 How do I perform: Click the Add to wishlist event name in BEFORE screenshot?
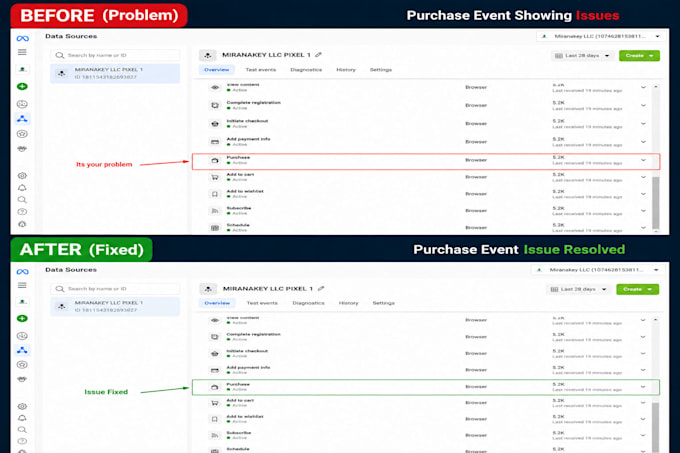point(245,191)
